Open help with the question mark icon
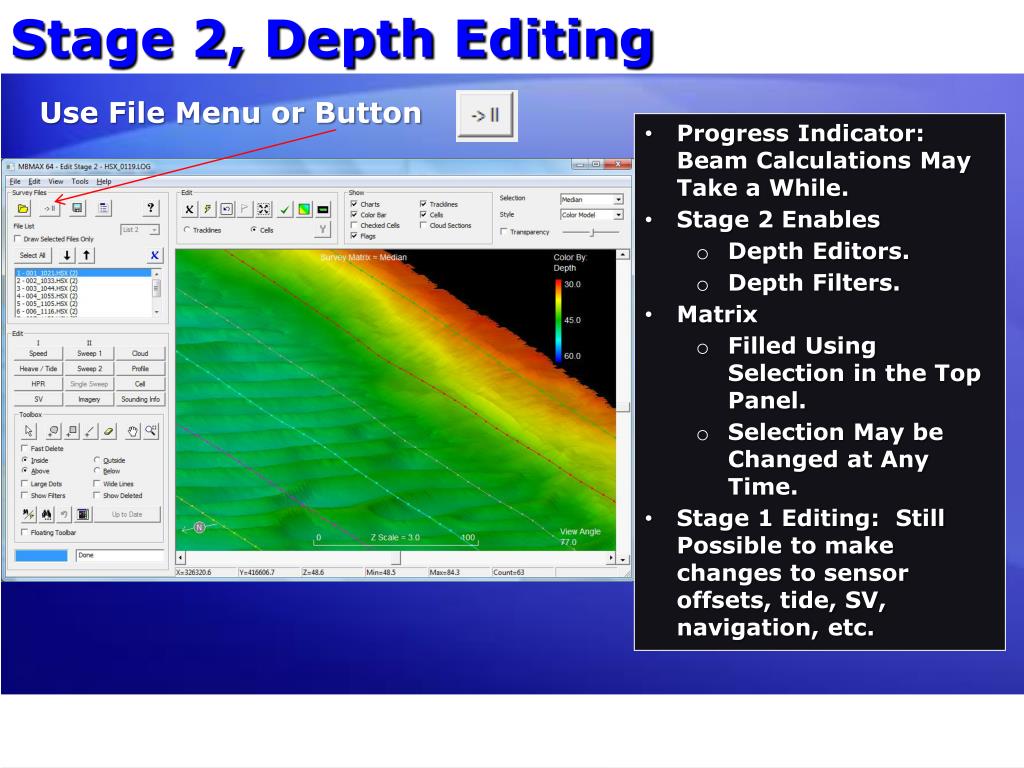The width and height of the screenshot is (1024, 768). (x=151, y=208)
